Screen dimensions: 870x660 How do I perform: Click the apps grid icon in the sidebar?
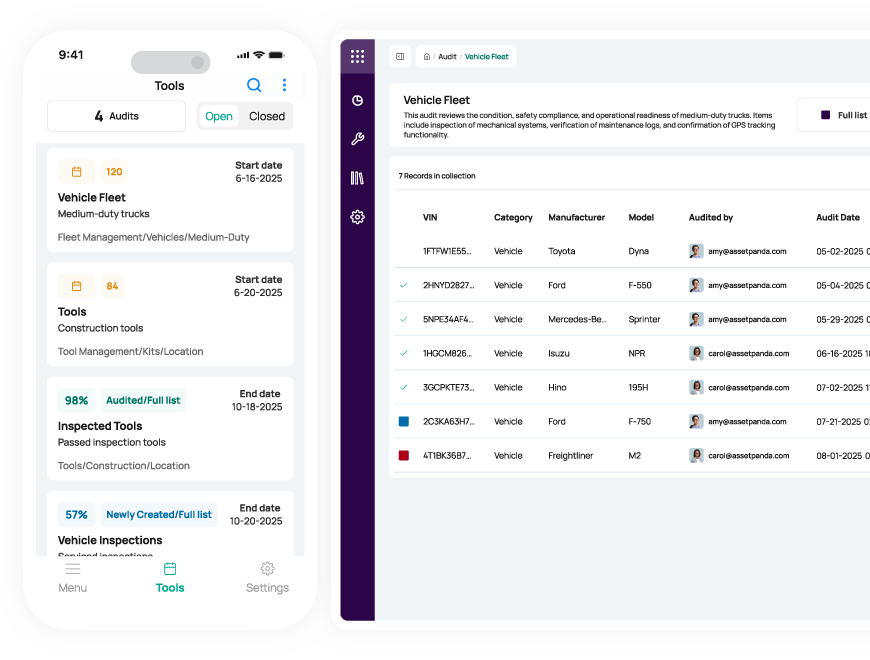pyautogui.click(x=357, y=57)
